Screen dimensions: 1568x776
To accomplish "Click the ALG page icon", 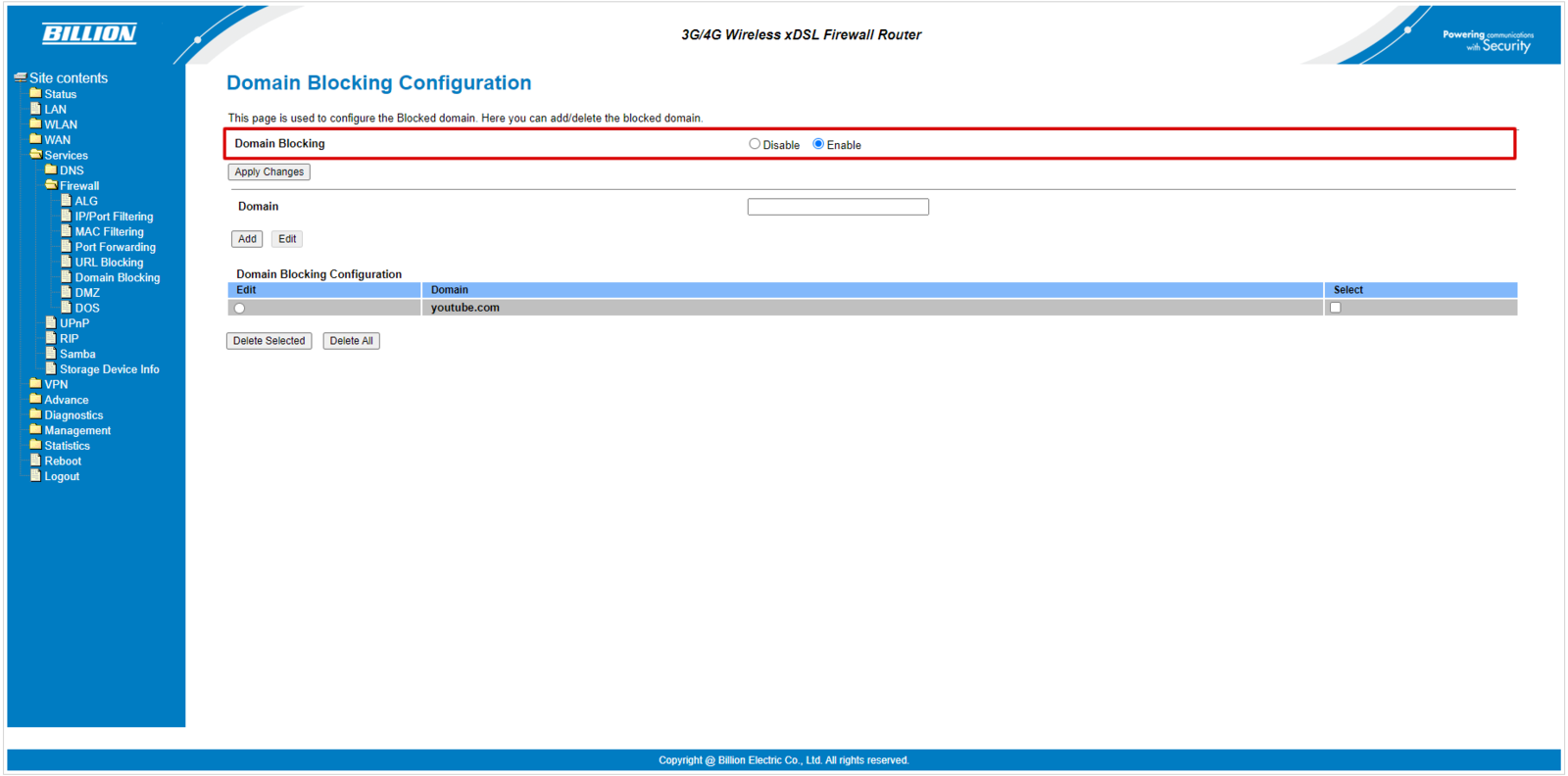I will pos(67,201).
